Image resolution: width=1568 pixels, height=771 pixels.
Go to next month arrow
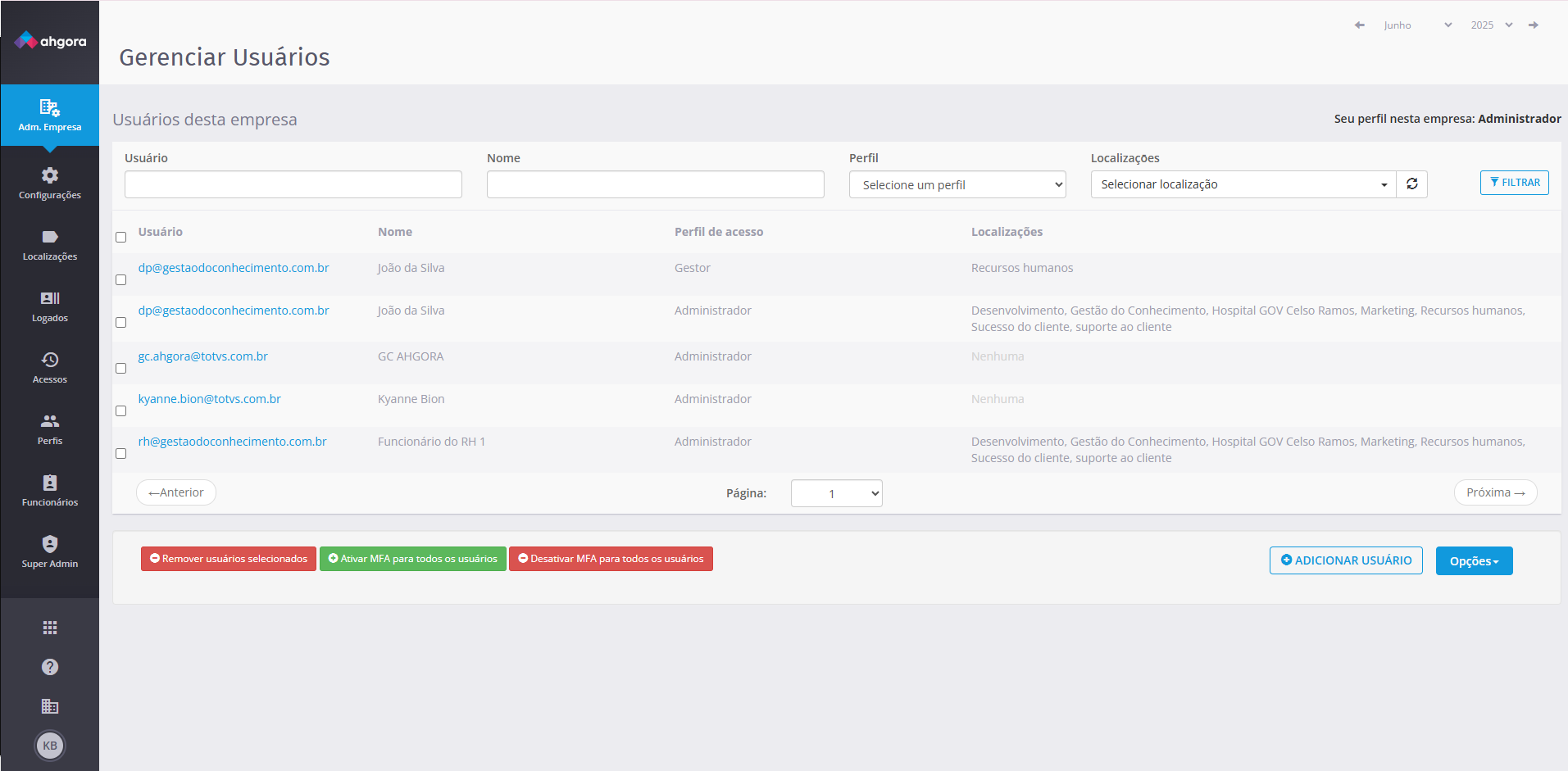click(x=1534, y=25)
